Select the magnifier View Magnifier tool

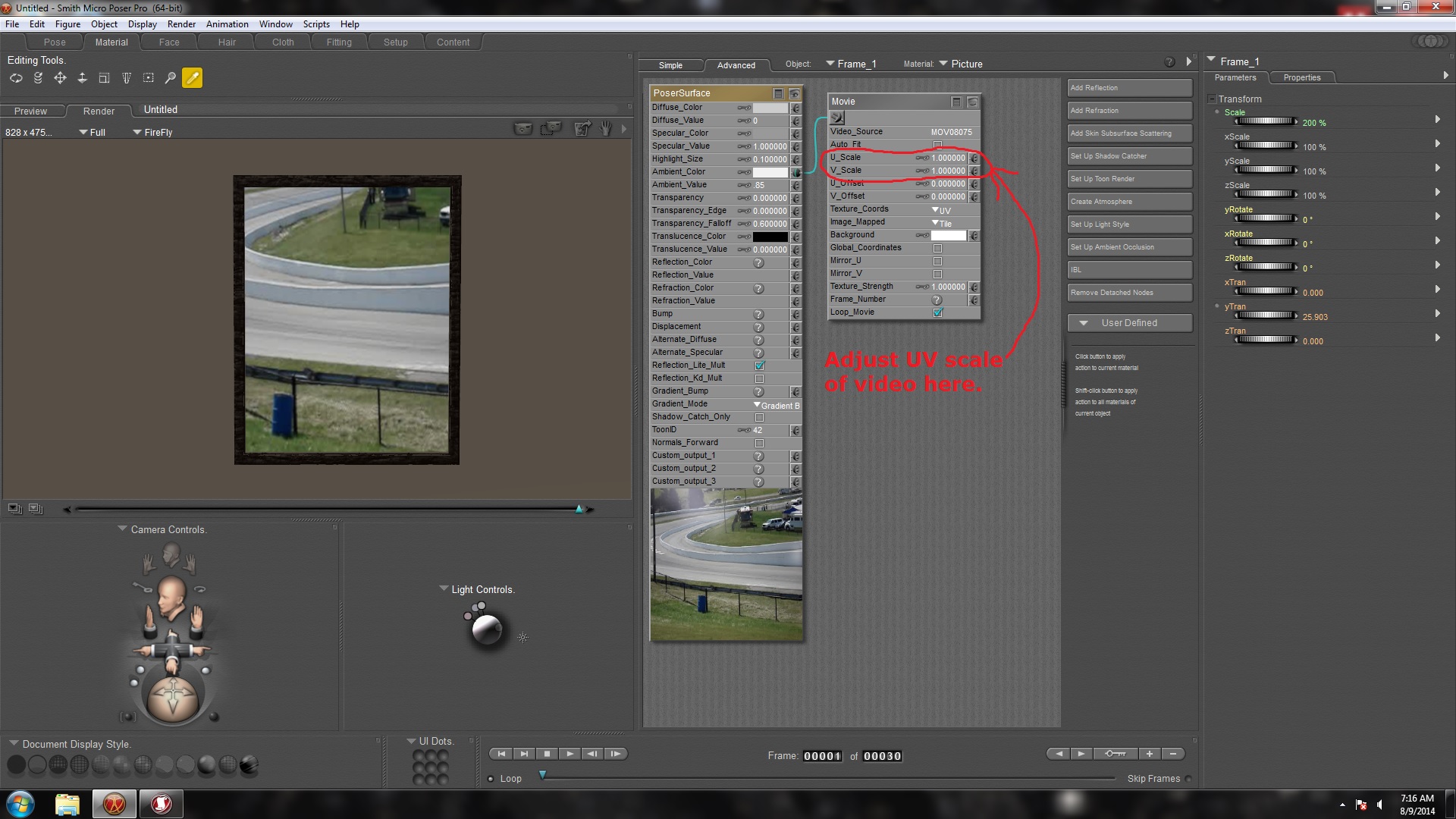[171, 78]
